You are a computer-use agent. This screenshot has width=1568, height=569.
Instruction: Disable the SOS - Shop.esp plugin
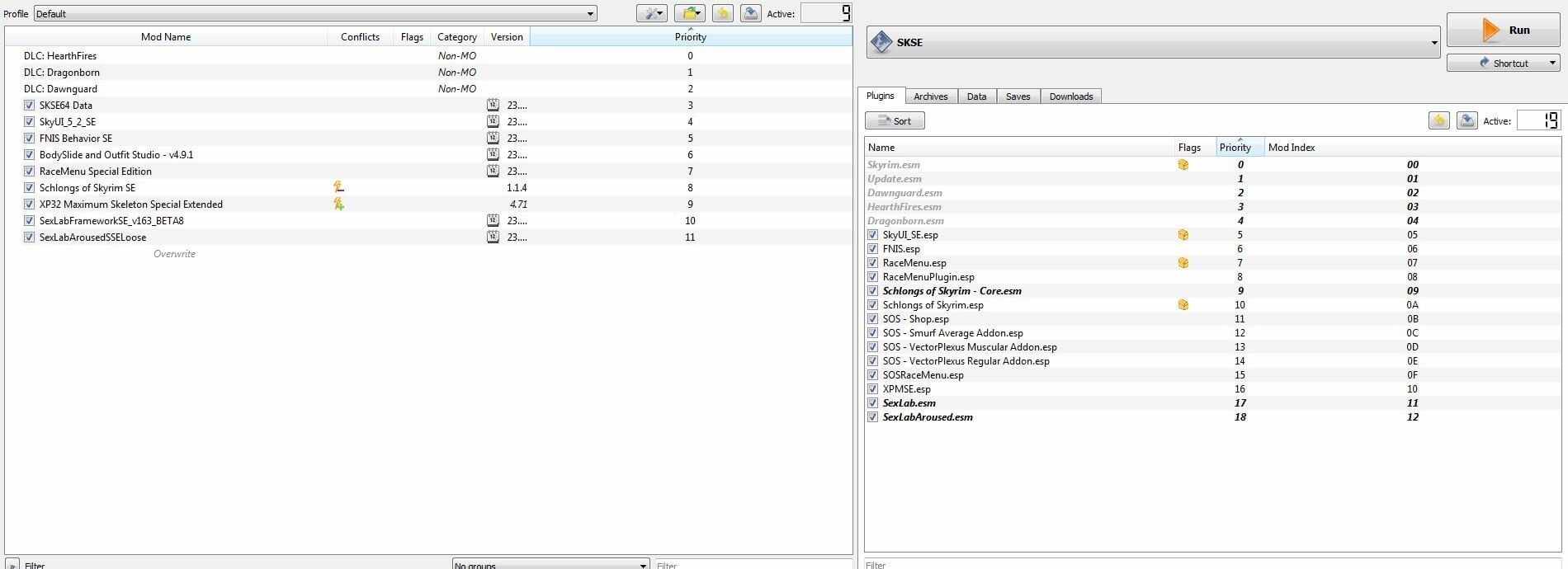[x=873, y=319]
